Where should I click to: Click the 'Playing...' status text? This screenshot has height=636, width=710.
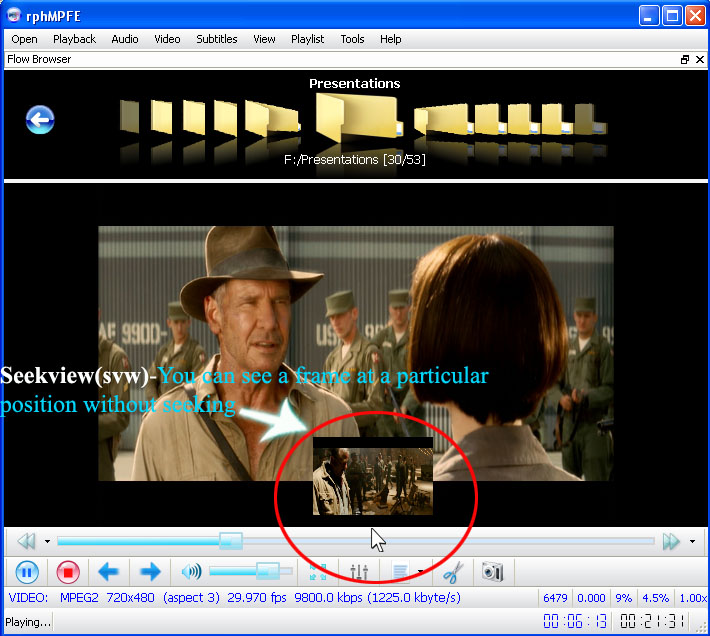click(x=28, y=622)
